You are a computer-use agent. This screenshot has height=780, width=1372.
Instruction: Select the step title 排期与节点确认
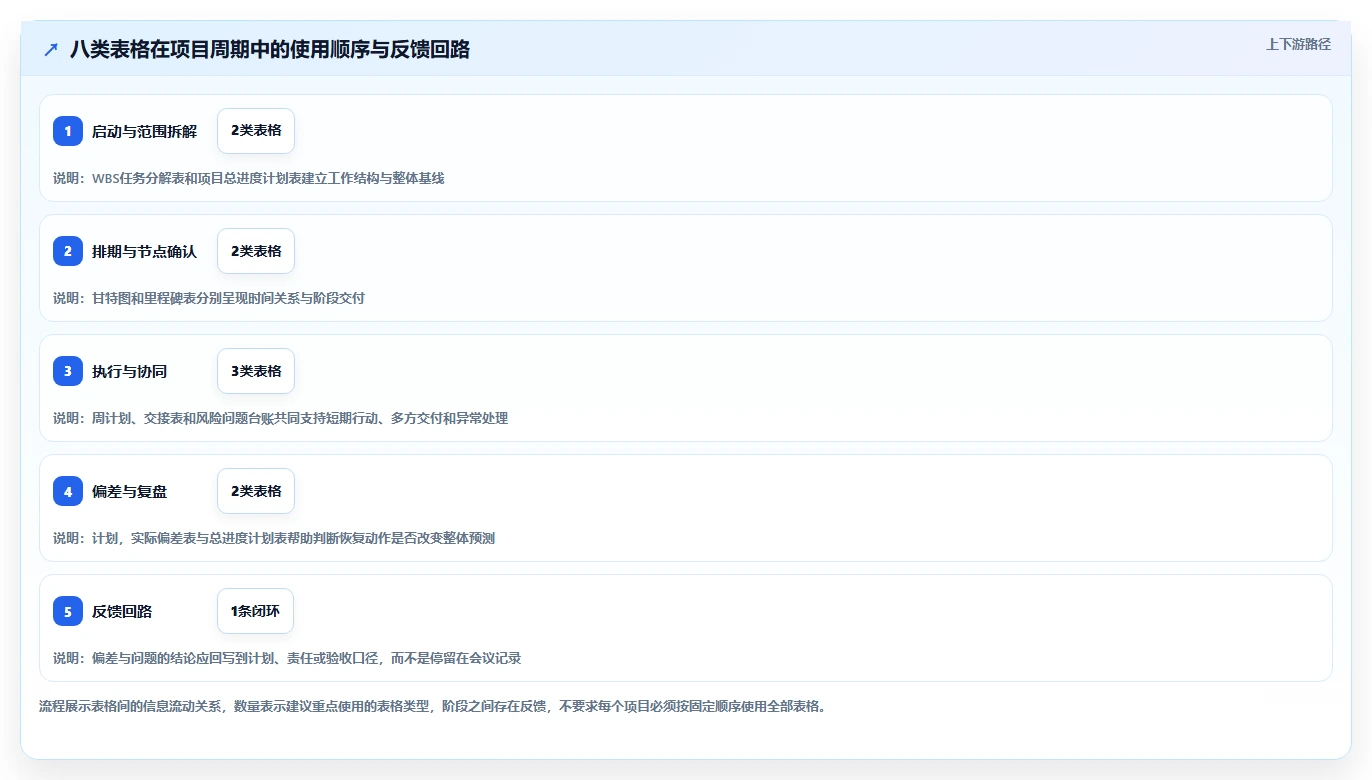point(144,251)
